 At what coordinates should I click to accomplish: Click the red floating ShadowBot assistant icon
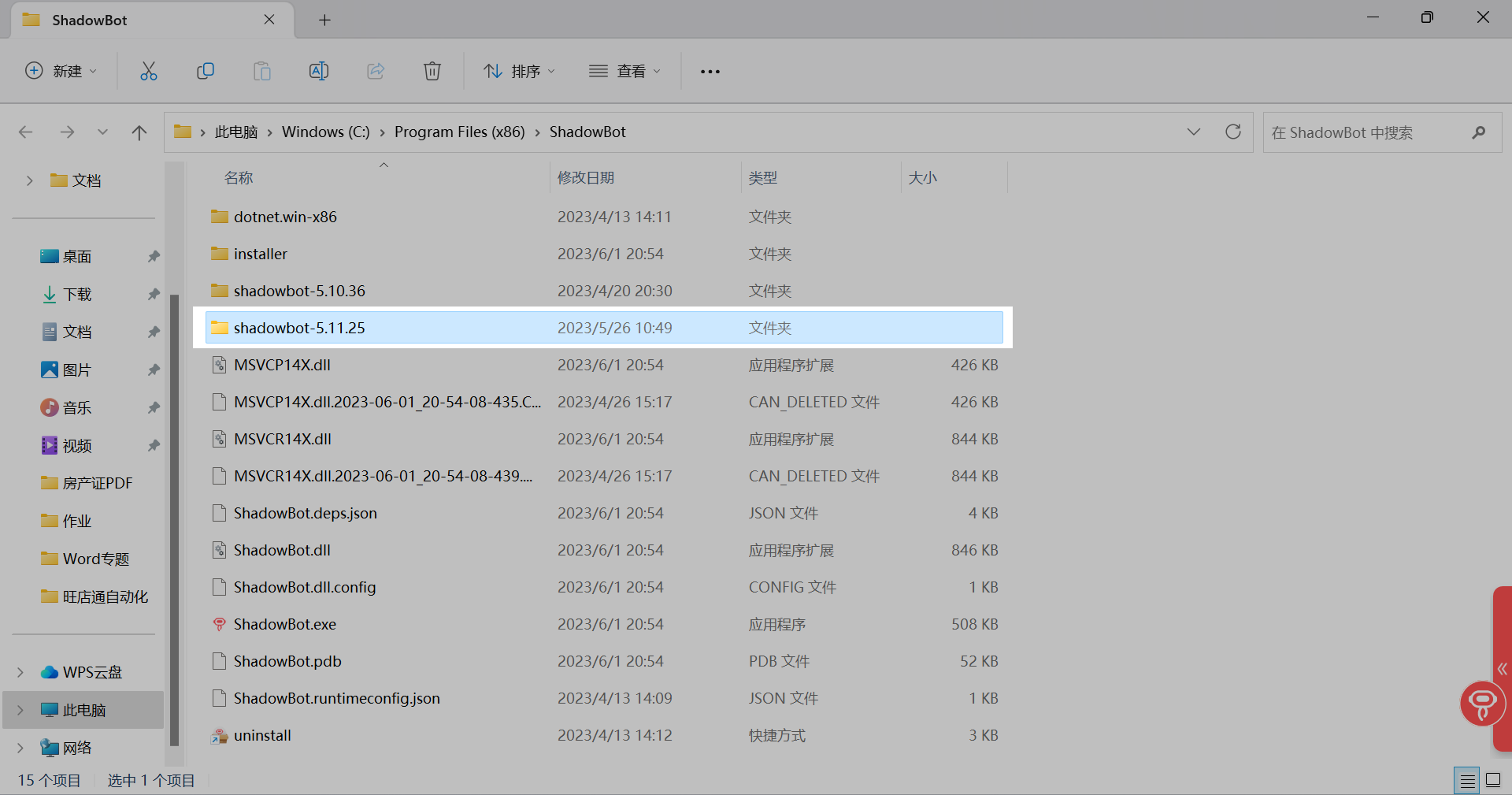(1482, 703)
